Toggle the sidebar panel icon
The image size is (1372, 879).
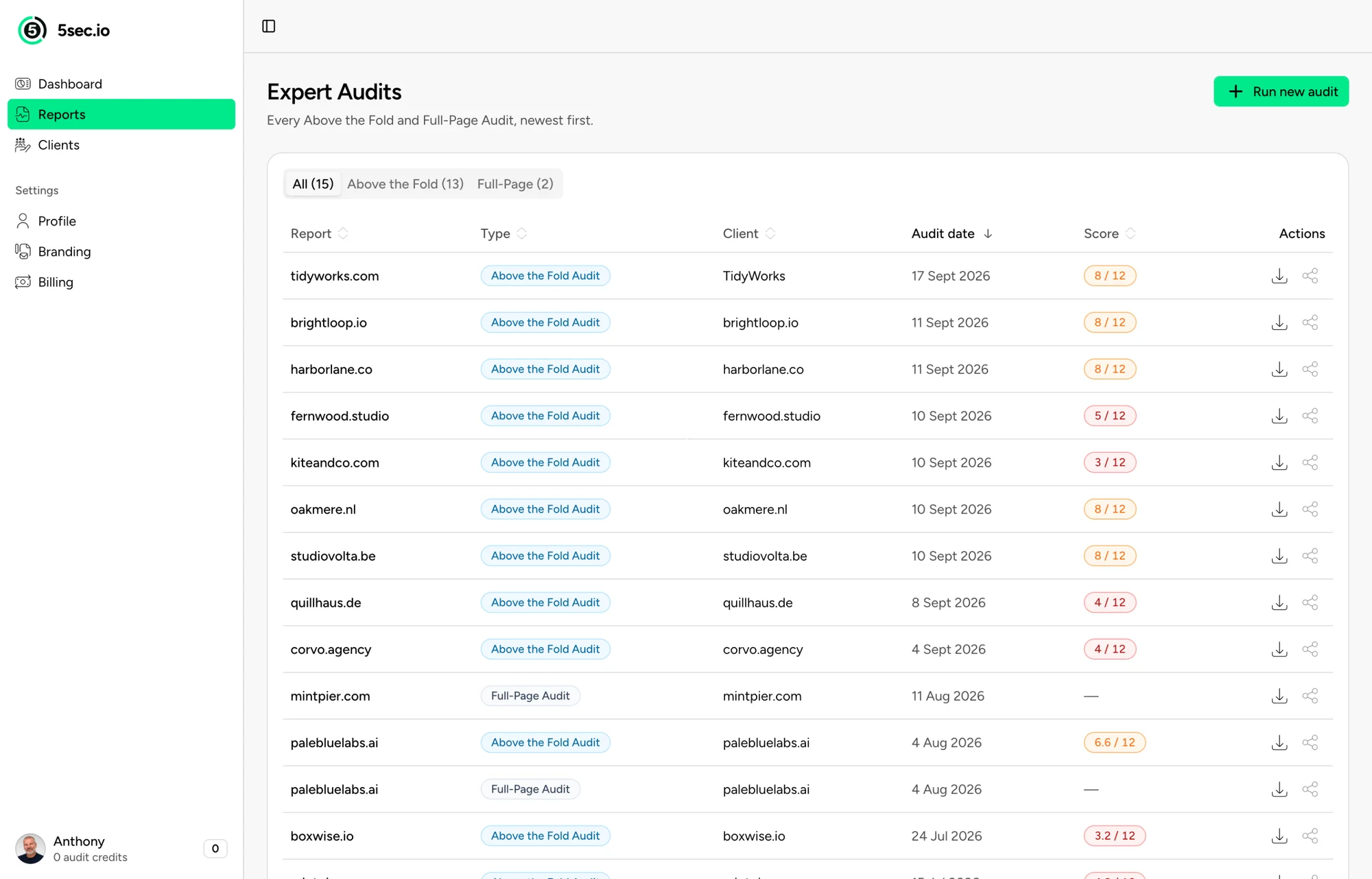[269, 26]
